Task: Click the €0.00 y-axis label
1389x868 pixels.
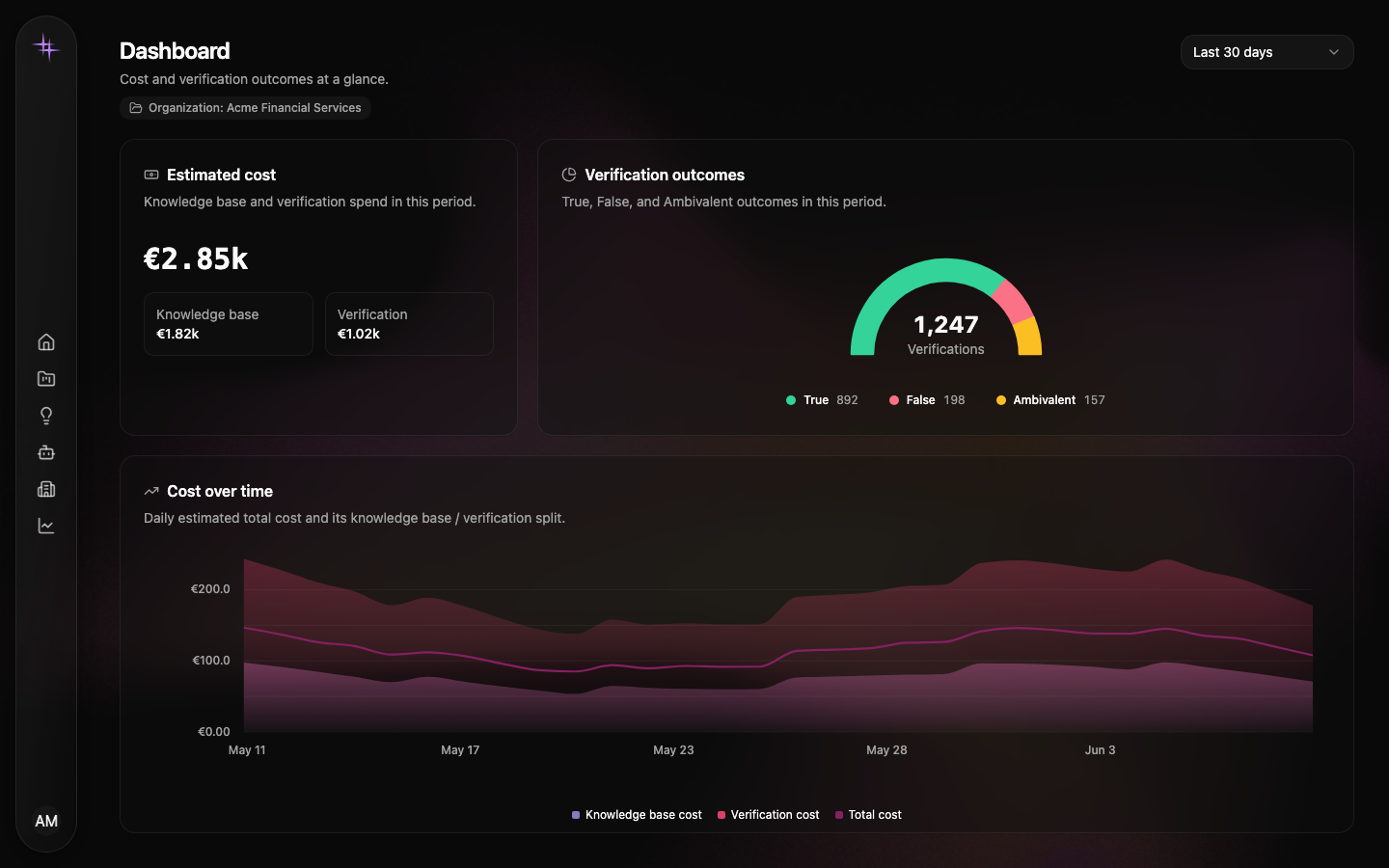Action: tap(214, 732)
